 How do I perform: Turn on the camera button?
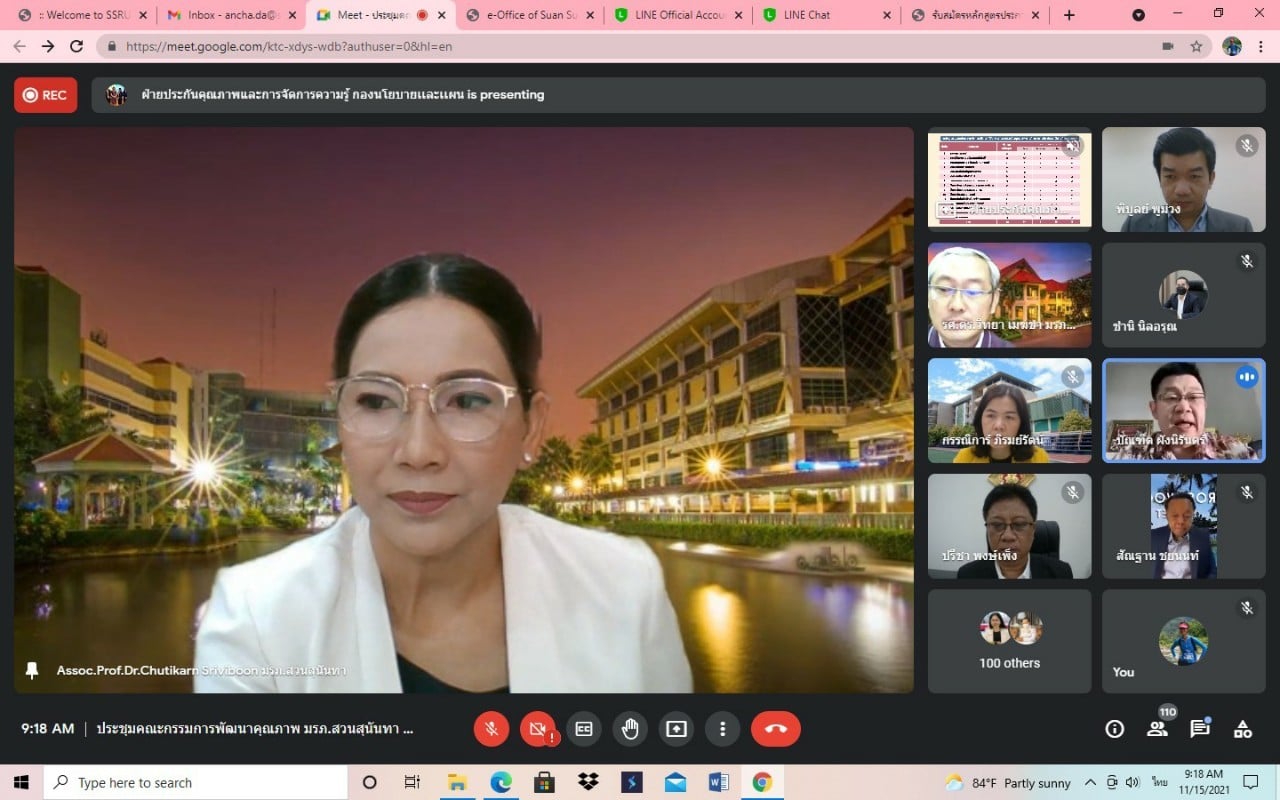(538, 729)
